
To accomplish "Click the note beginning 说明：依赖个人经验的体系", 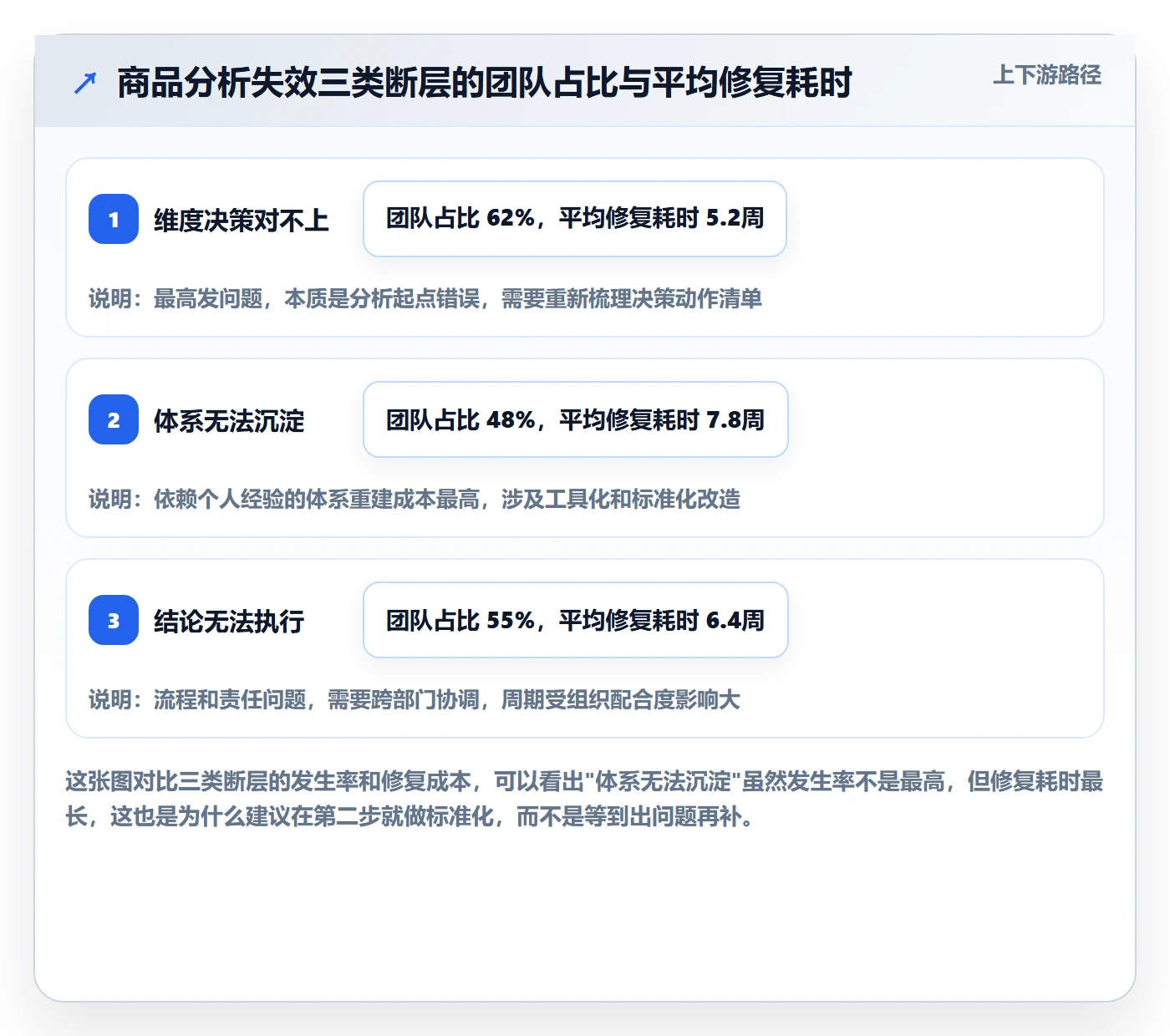I will pyautogui.click(x=415, y=499).
